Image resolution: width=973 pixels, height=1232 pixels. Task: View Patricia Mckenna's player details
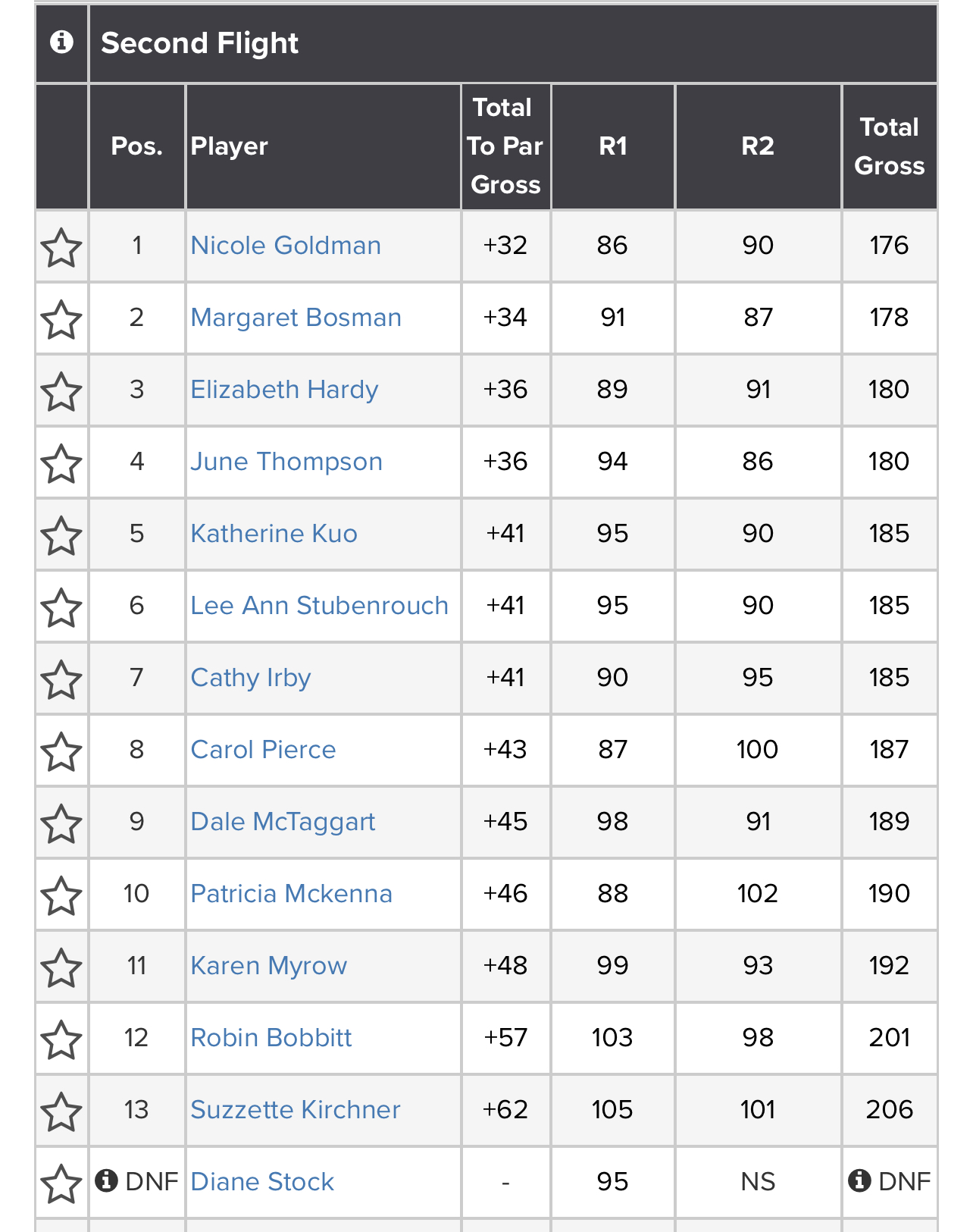pos(291,894)
